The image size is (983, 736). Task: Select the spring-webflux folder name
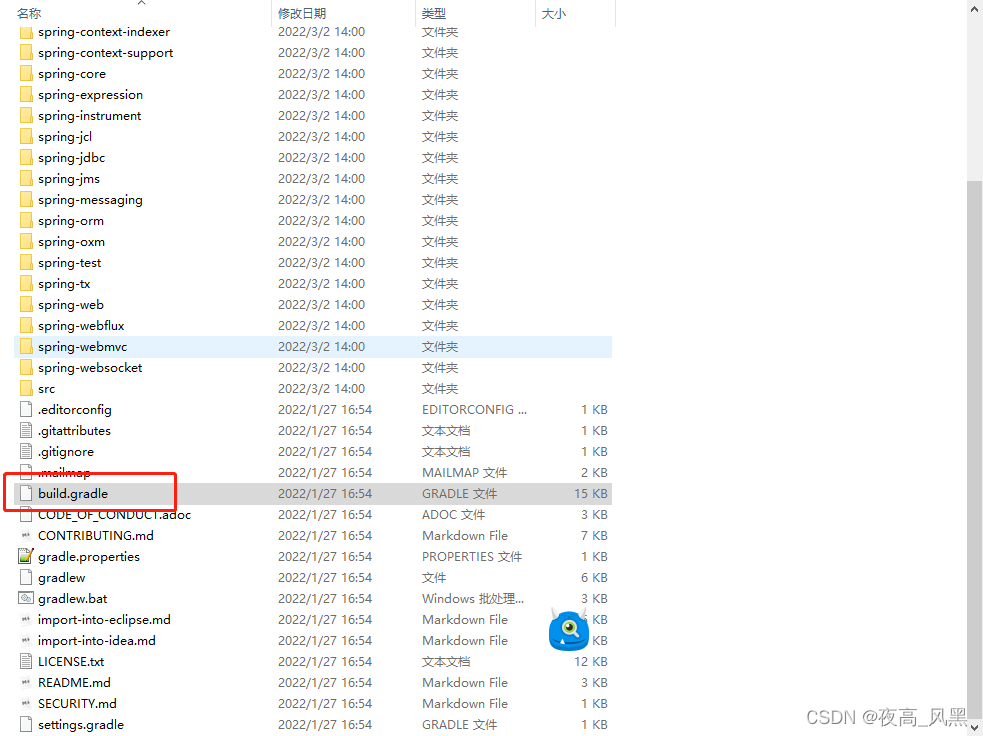(81, 326)
